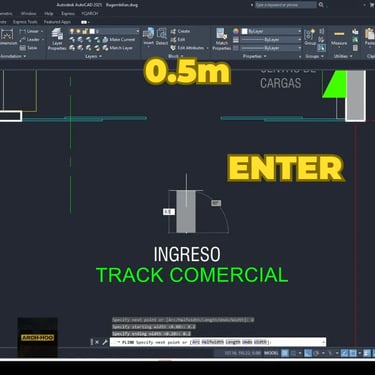Toggle layer freeze sun icon
375x375 pixels.
(x=79, y=31)
